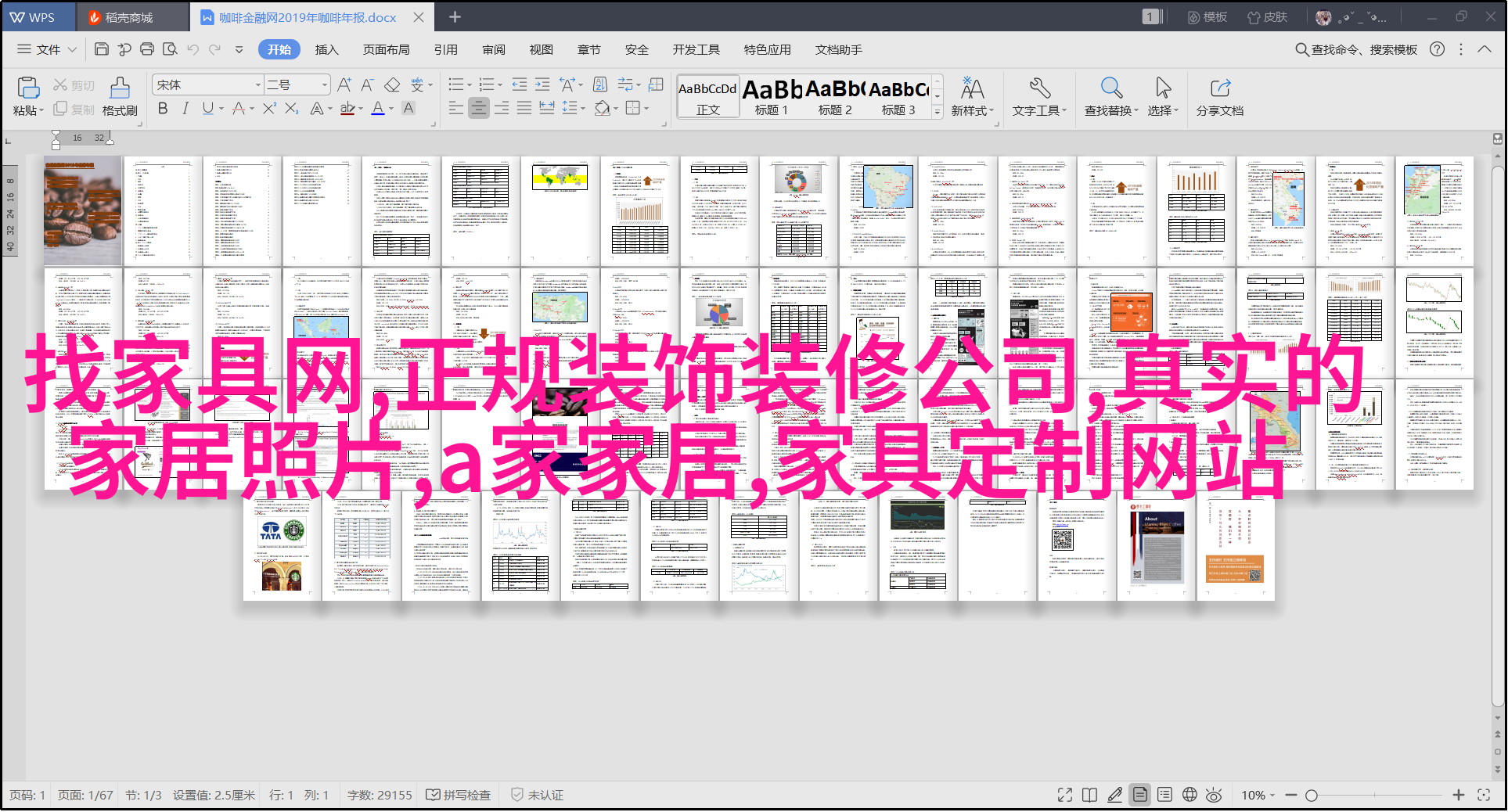This screenshot has height=812, width=1508.
Task: Open the 10% zoom level dropdown
Action: [1258, 795]
